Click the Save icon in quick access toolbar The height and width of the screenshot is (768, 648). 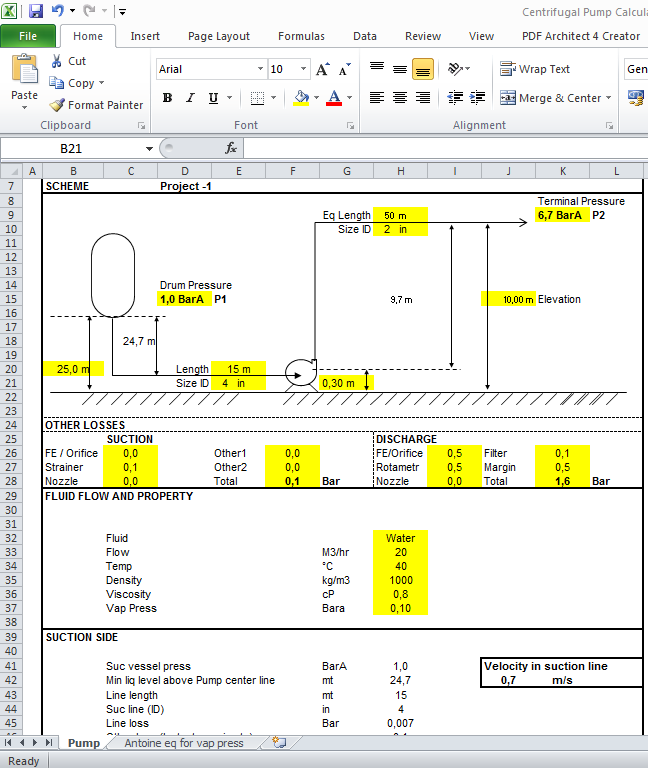click(36, 11)
